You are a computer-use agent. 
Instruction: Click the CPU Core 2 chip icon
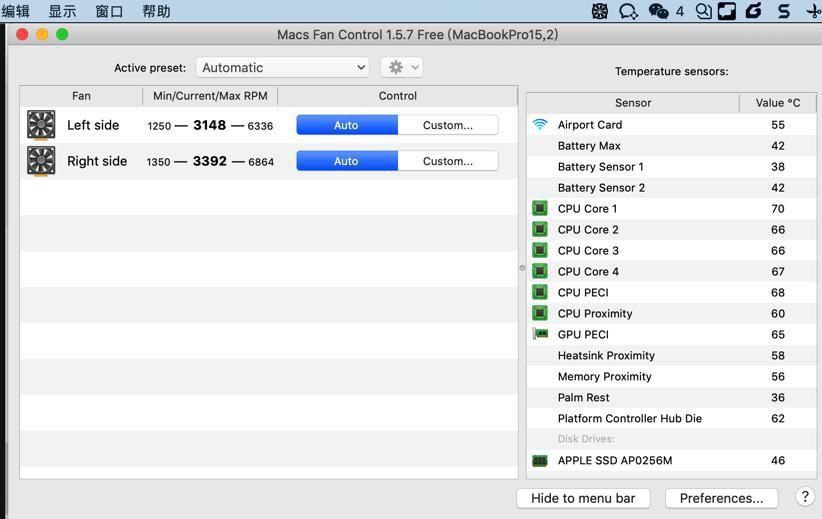pos(539,229)
